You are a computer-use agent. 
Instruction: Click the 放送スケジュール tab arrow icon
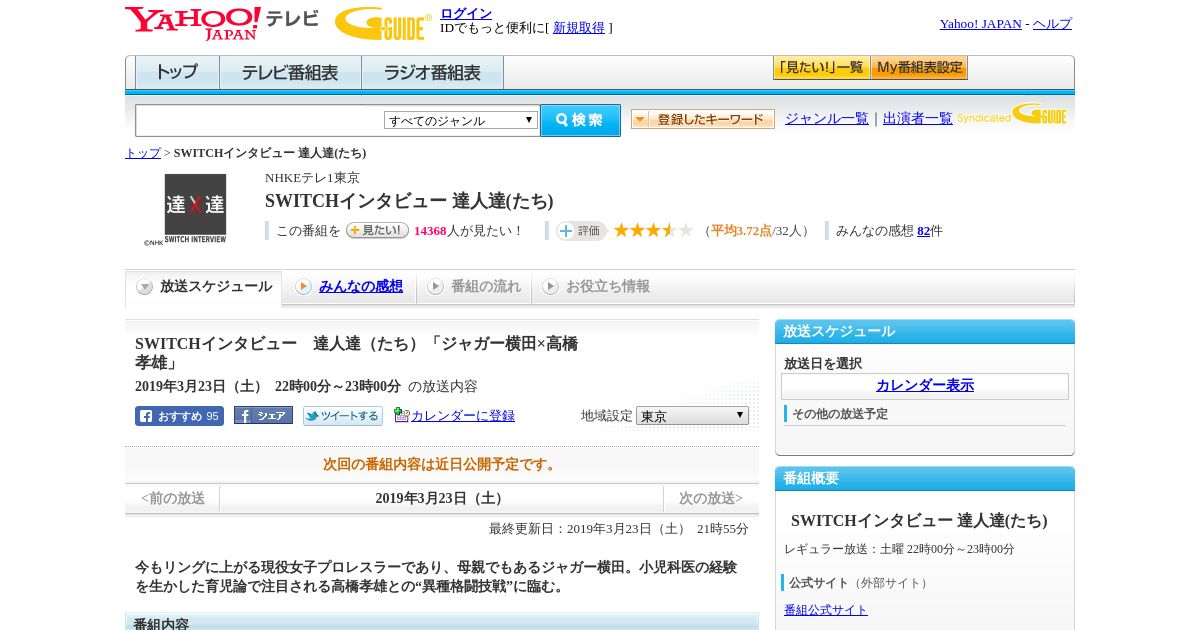[x=145, y=287]
